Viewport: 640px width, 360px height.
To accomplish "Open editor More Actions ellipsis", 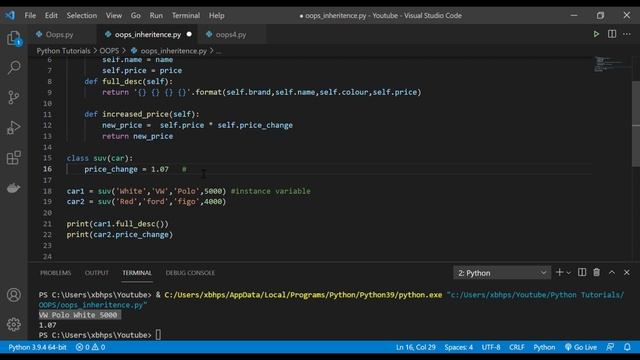I will 627,34.
